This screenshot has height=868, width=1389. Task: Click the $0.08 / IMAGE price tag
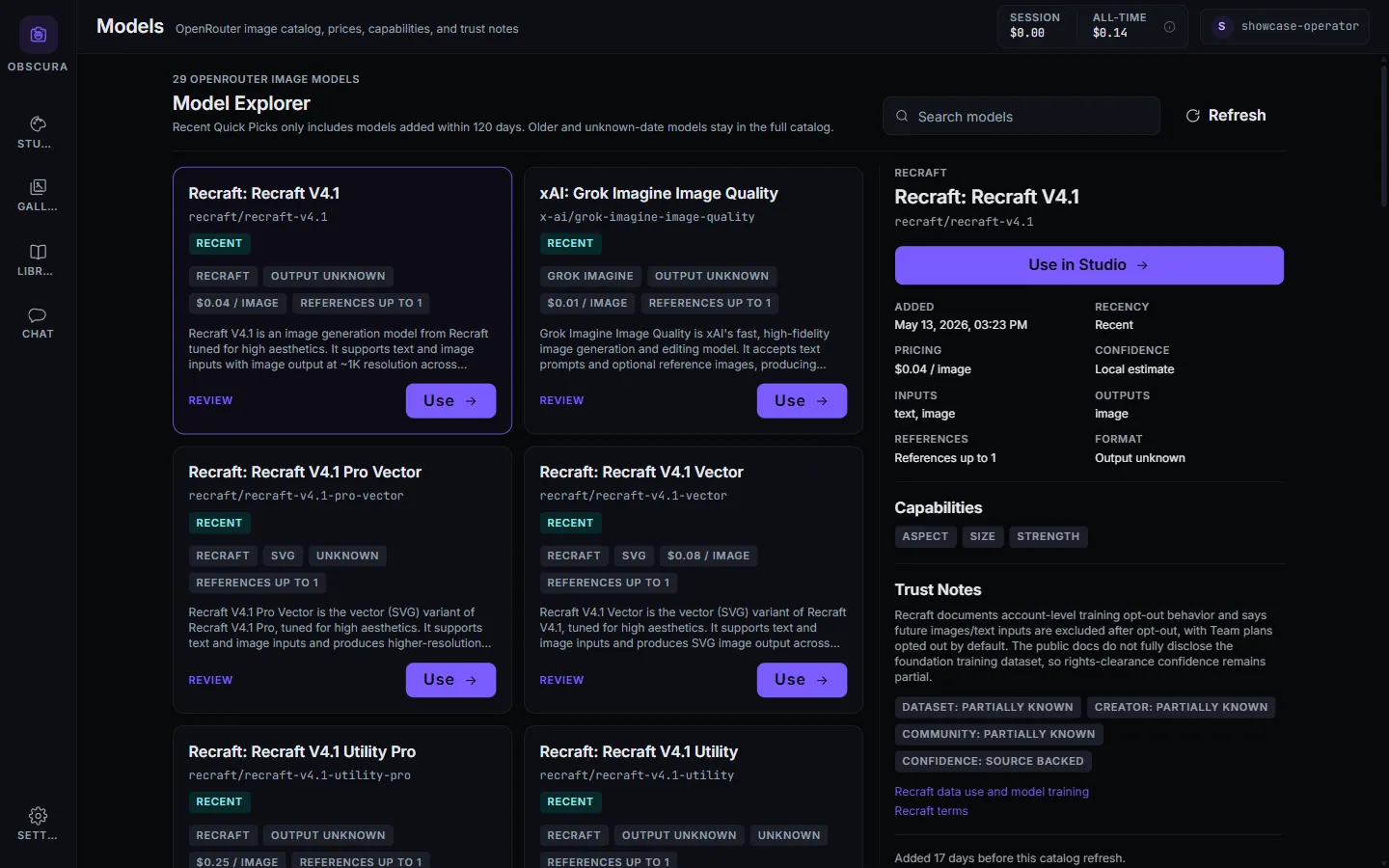click(x=708, y=556)
